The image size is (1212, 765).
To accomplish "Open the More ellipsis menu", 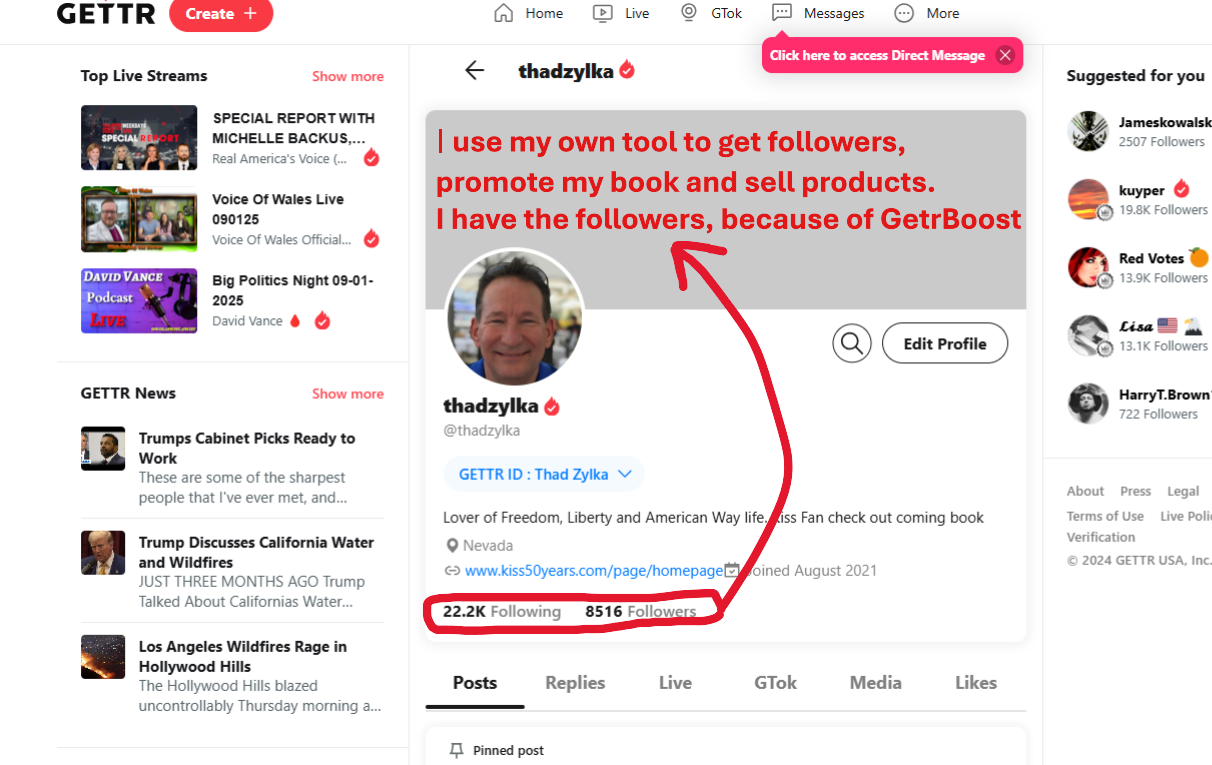I will point(904,13).
